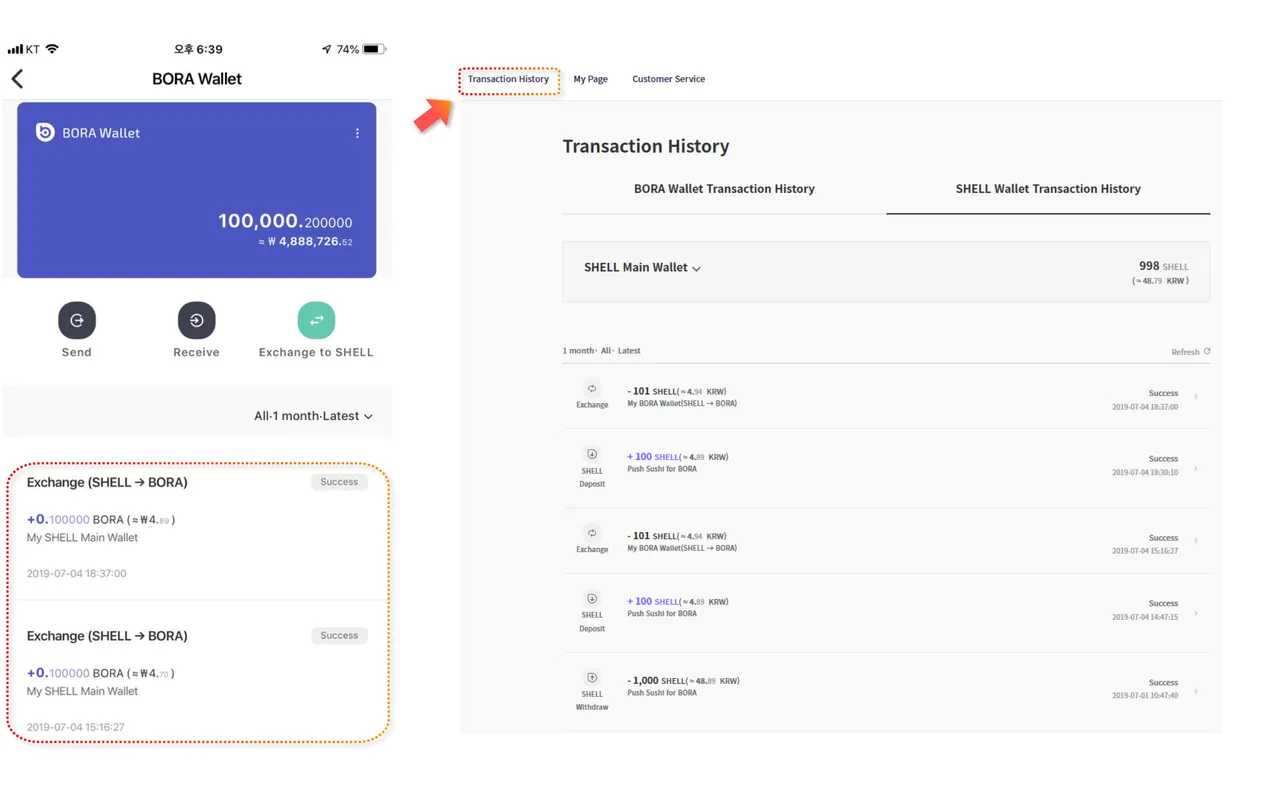This screenshot has width=1280, height=788.
Task: Click the ≈ 48.79 KRW value under 998 SHELL
Action: (1160, 281)
